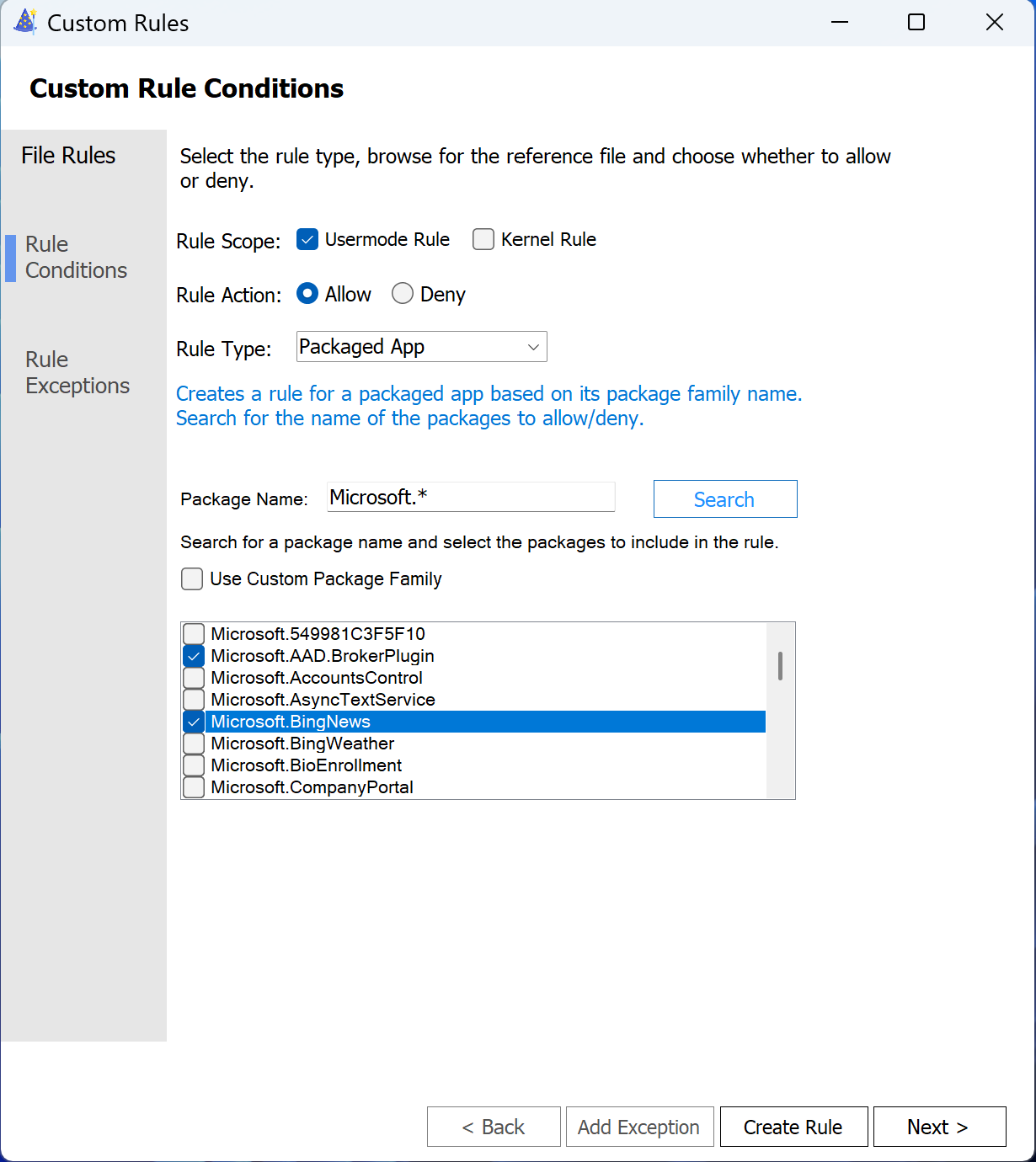Go to the Next step
The image size is (1036, 1162).
(x=938, y=1127)
